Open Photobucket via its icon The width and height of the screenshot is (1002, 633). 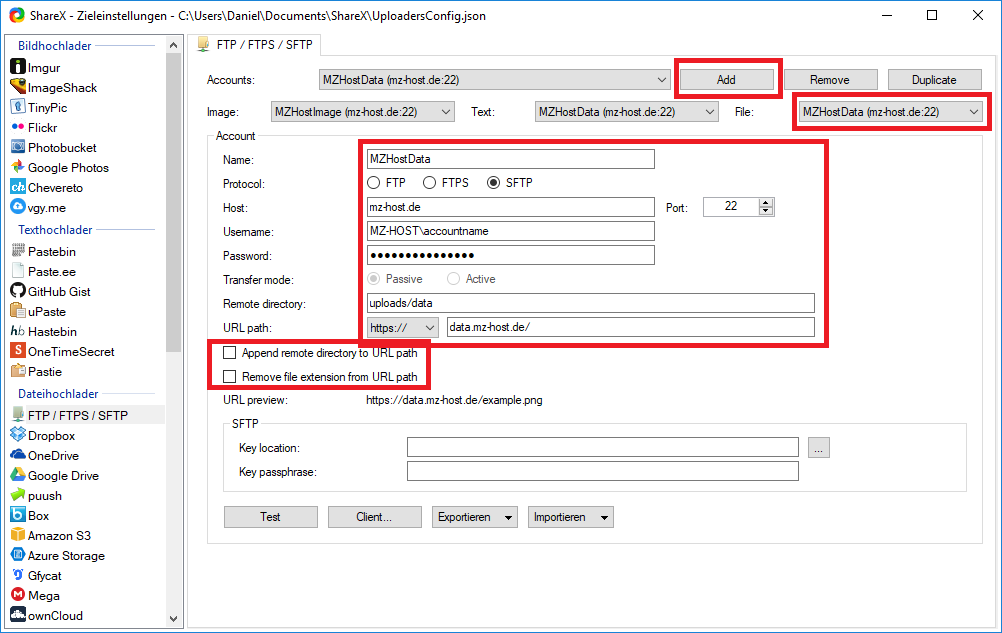18,147
